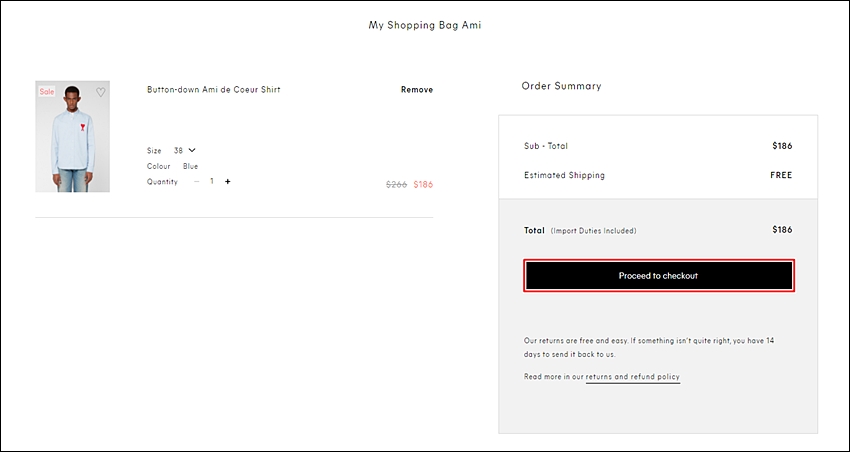Click the FREE shipping value
The width and height of the screenshot is (850, 452).
pos(781,175)
